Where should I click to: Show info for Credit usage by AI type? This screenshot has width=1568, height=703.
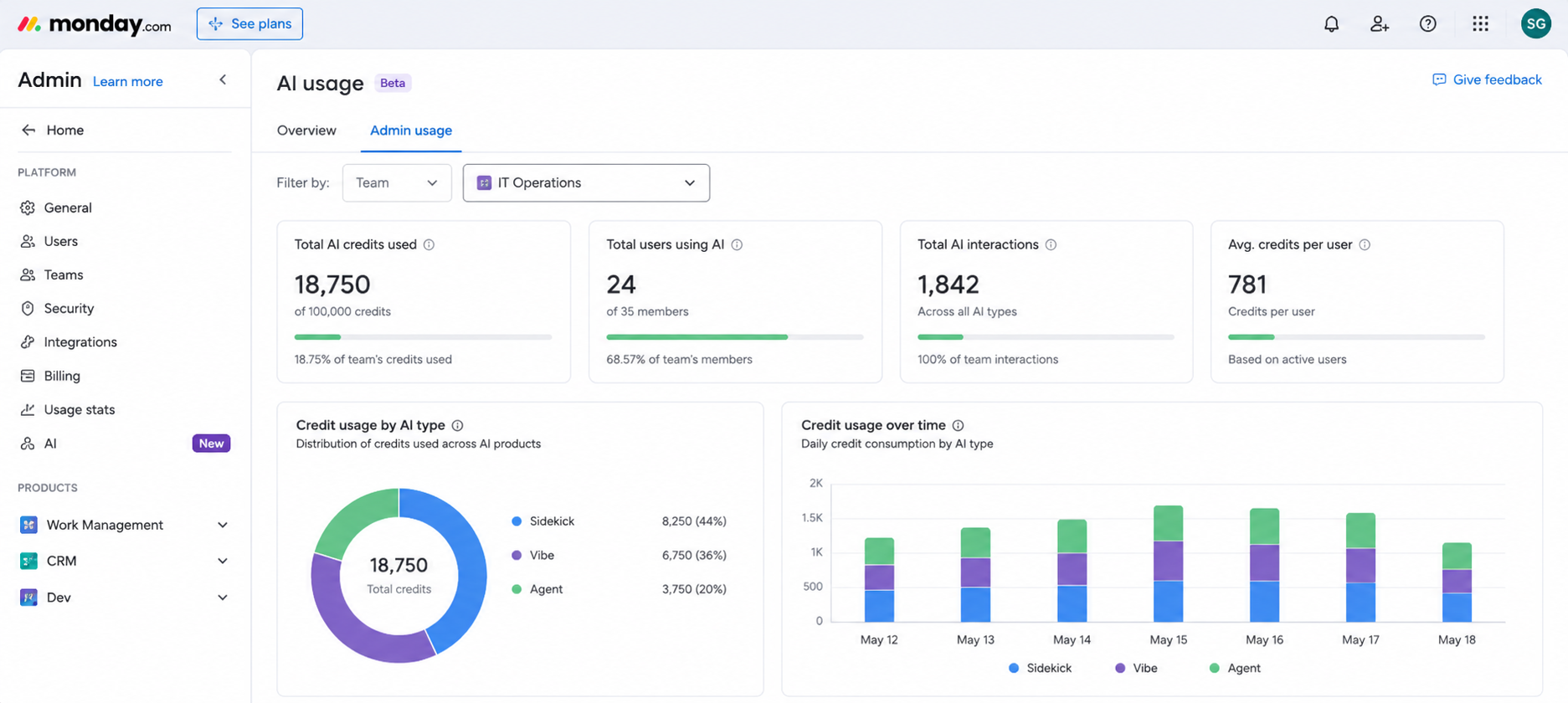click(457, 425)
